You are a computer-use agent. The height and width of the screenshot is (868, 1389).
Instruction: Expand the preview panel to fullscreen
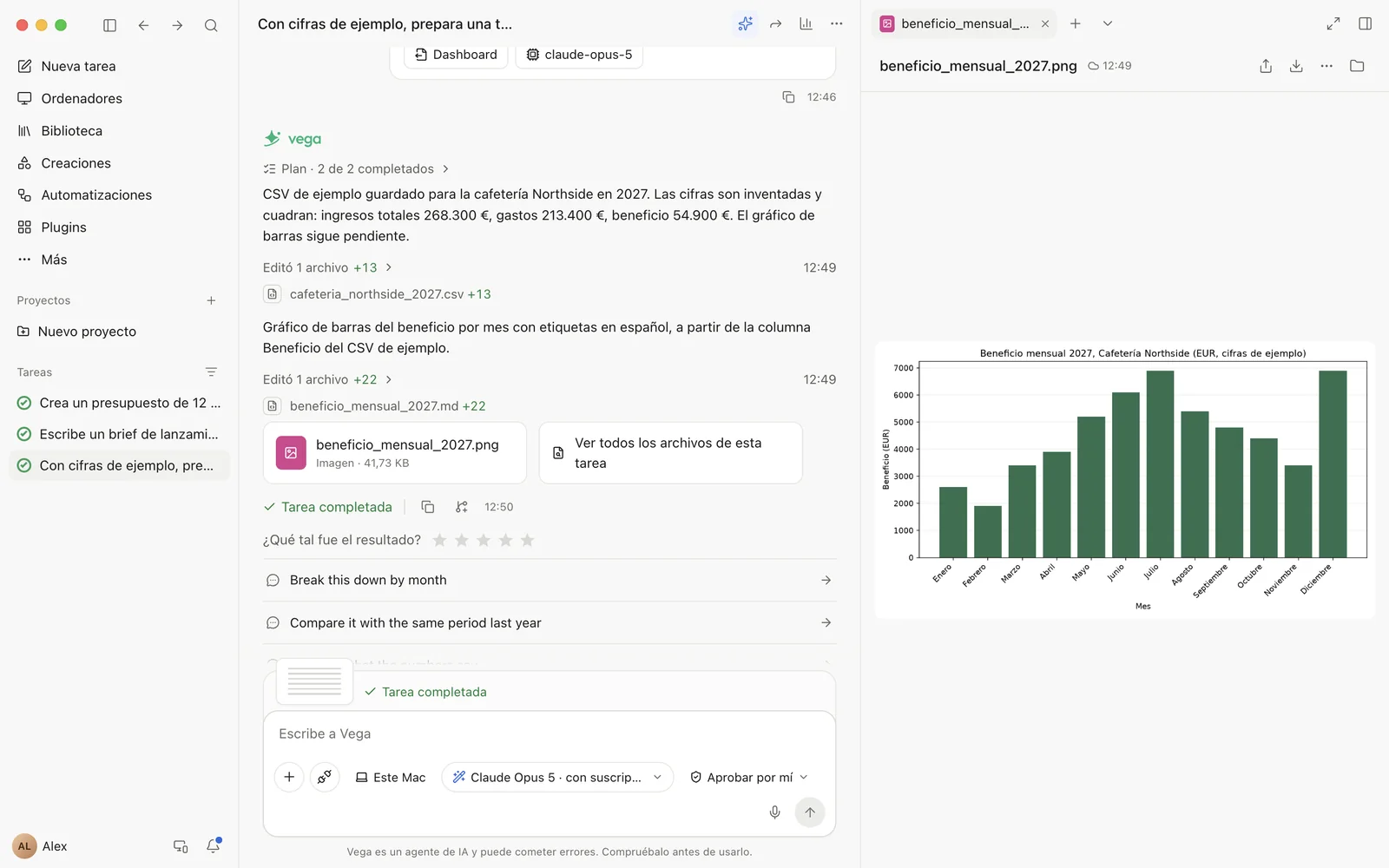[x=1333, y=24]
